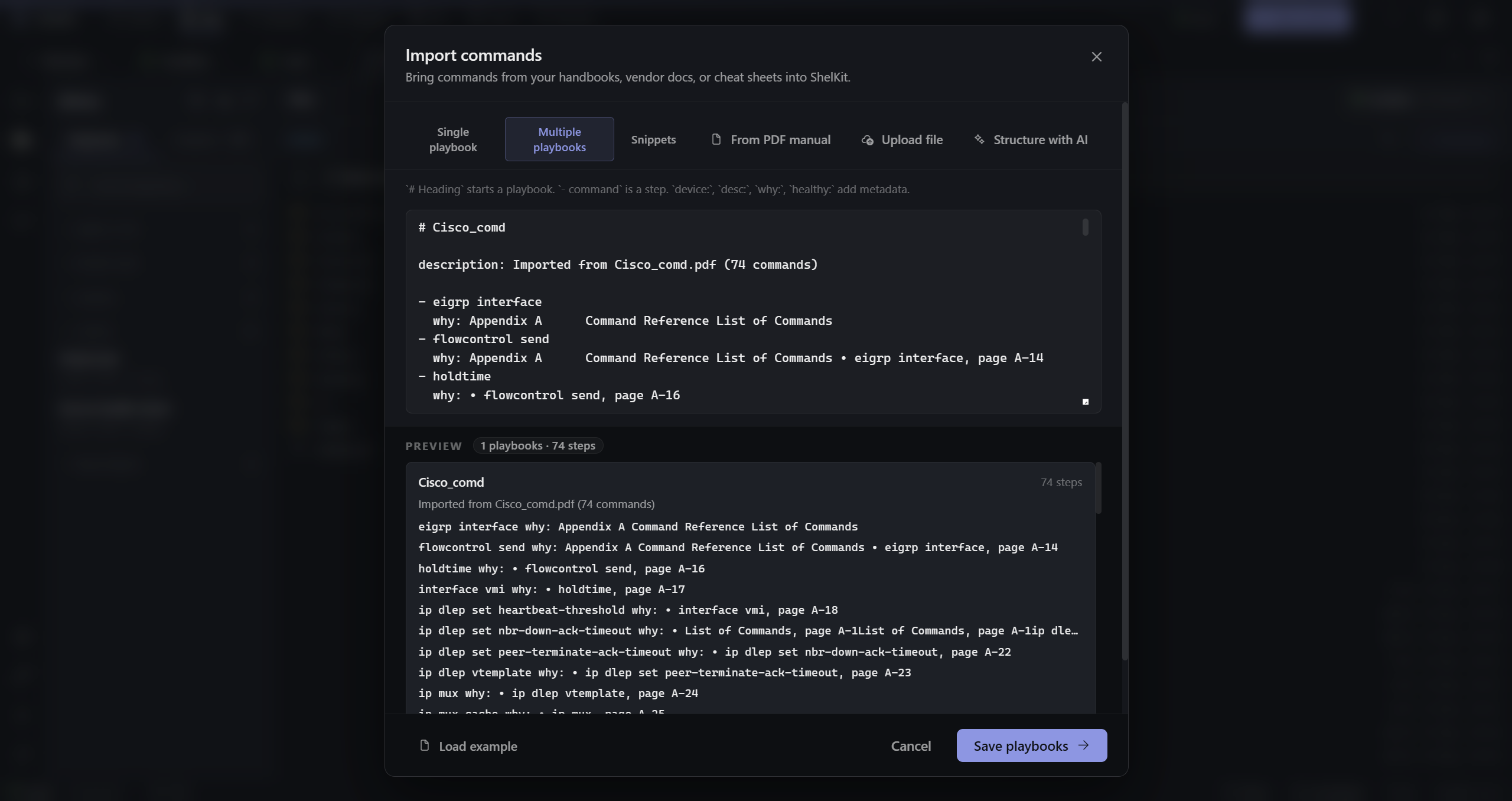Switch to Single playbook tab
This screenshot has width=1512, height=801.
click(453, 139)
